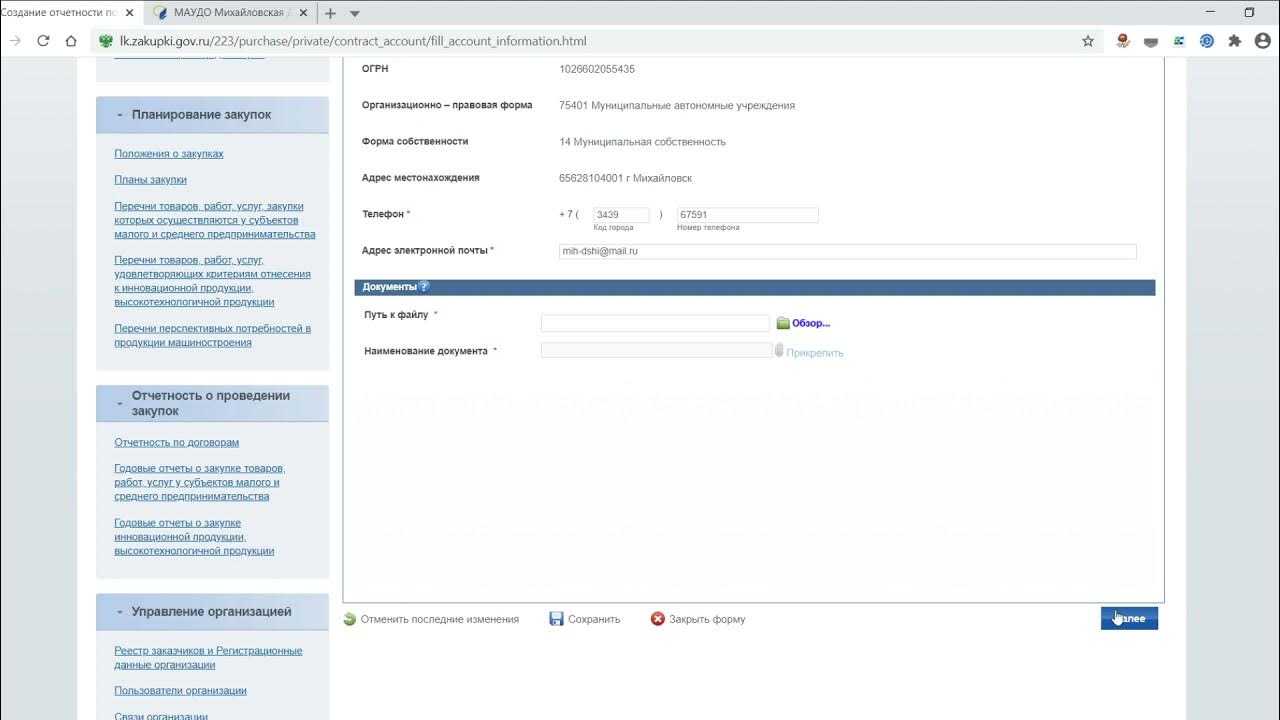The width and height of the screenshot is (1280, 720).
Task: Open annual reports on small business purchases link
Action: (200, 482)
